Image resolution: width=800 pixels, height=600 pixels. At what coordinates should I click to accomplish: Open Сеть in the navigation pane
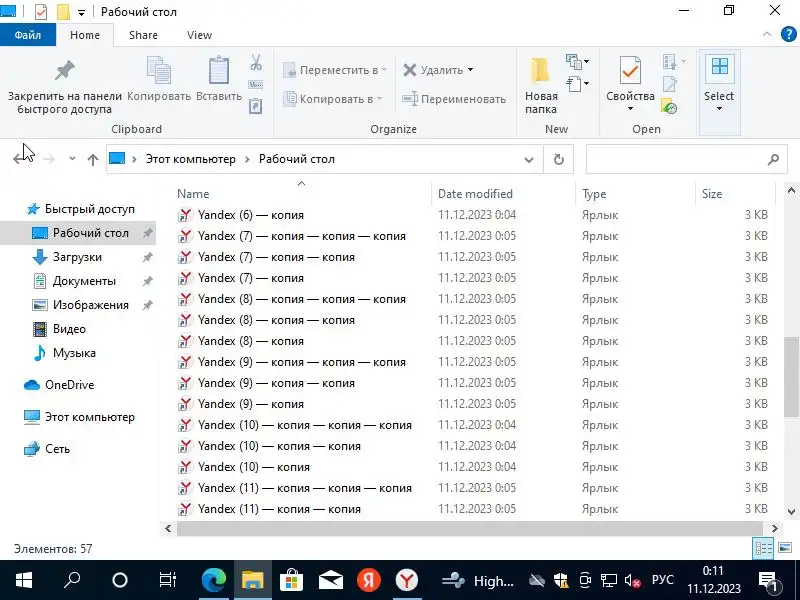pyautogui.click(x=57, y=449)
